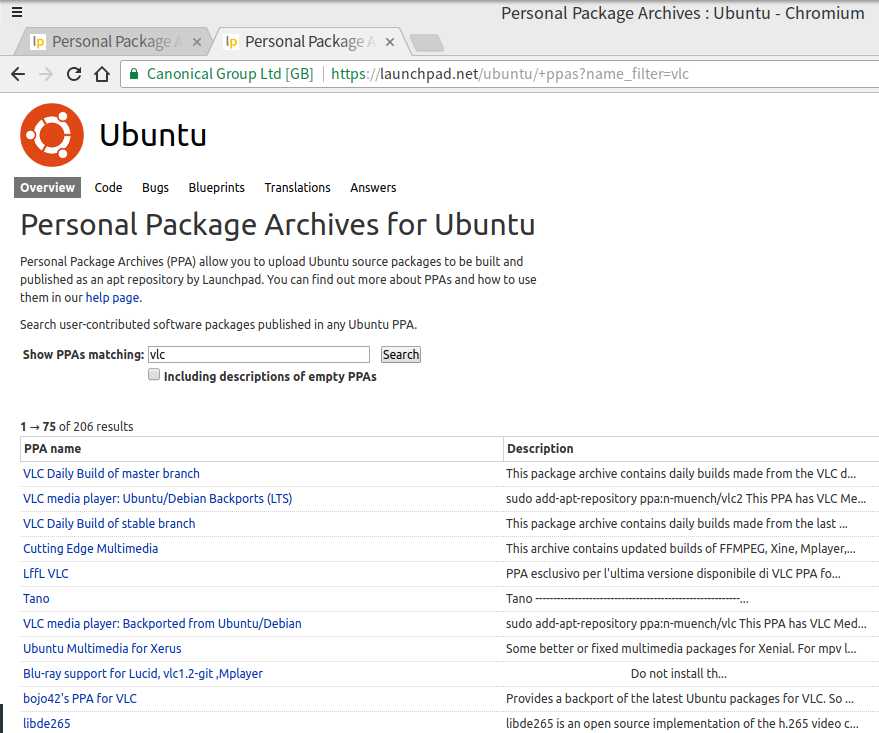Screen dimensions: 879x733
Task: Open a new browser tab
Action: tap(427, 43)
